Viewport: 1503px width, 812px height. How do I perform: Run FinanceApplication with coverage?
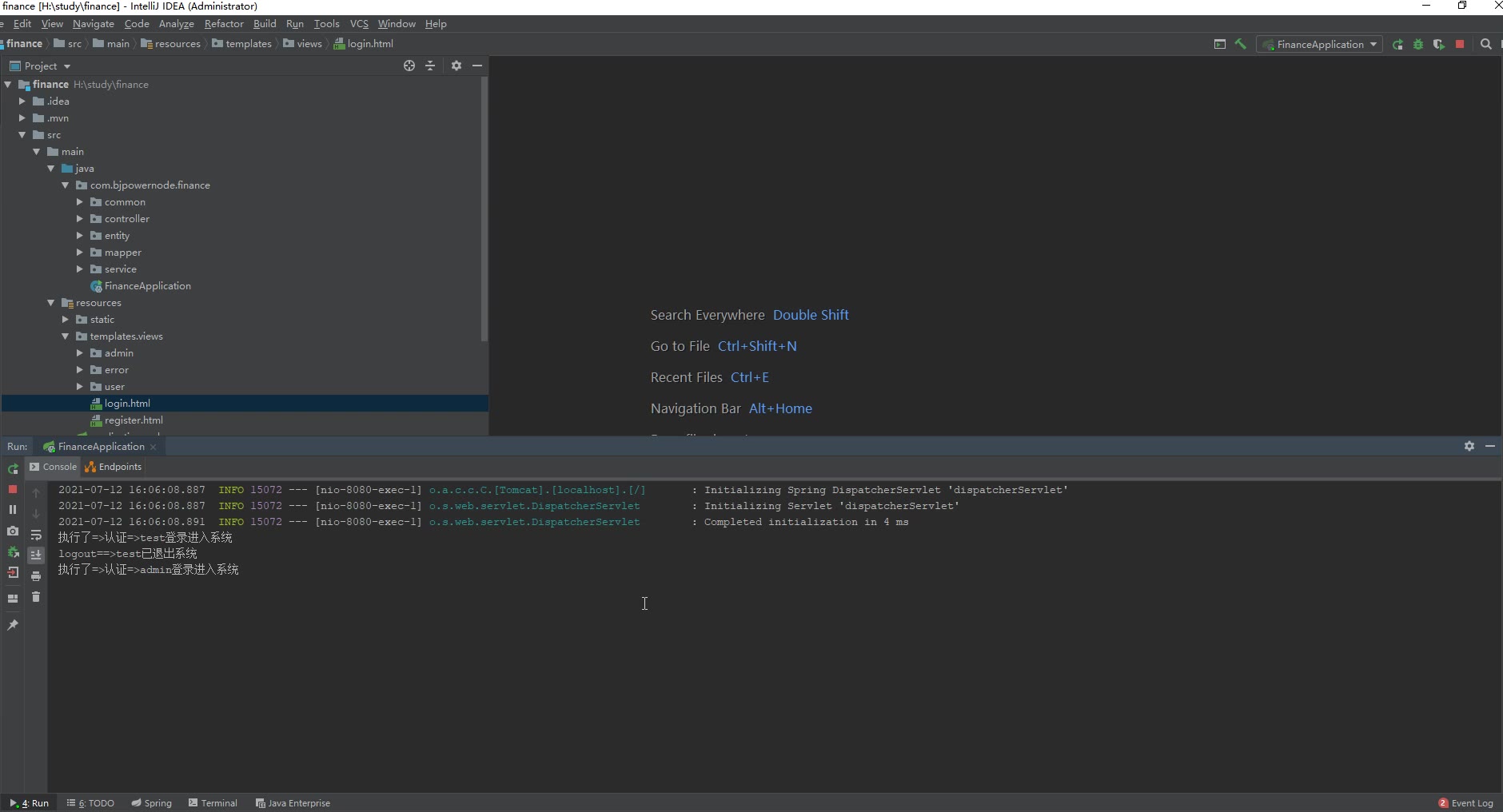click(x=1439, y=44)
